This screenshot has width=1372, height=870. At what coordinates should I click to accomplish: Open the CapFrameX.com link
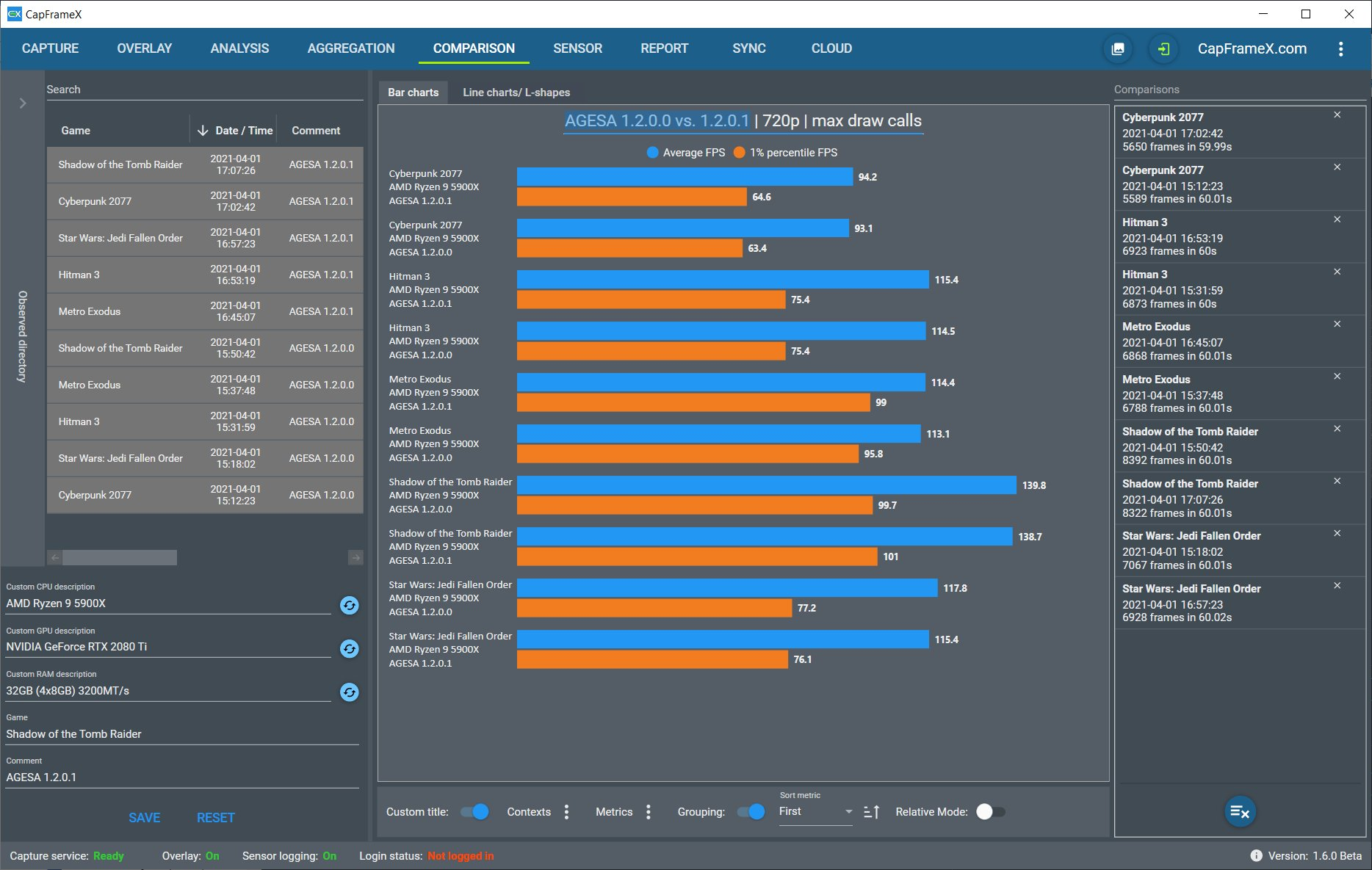(1252, 48)
